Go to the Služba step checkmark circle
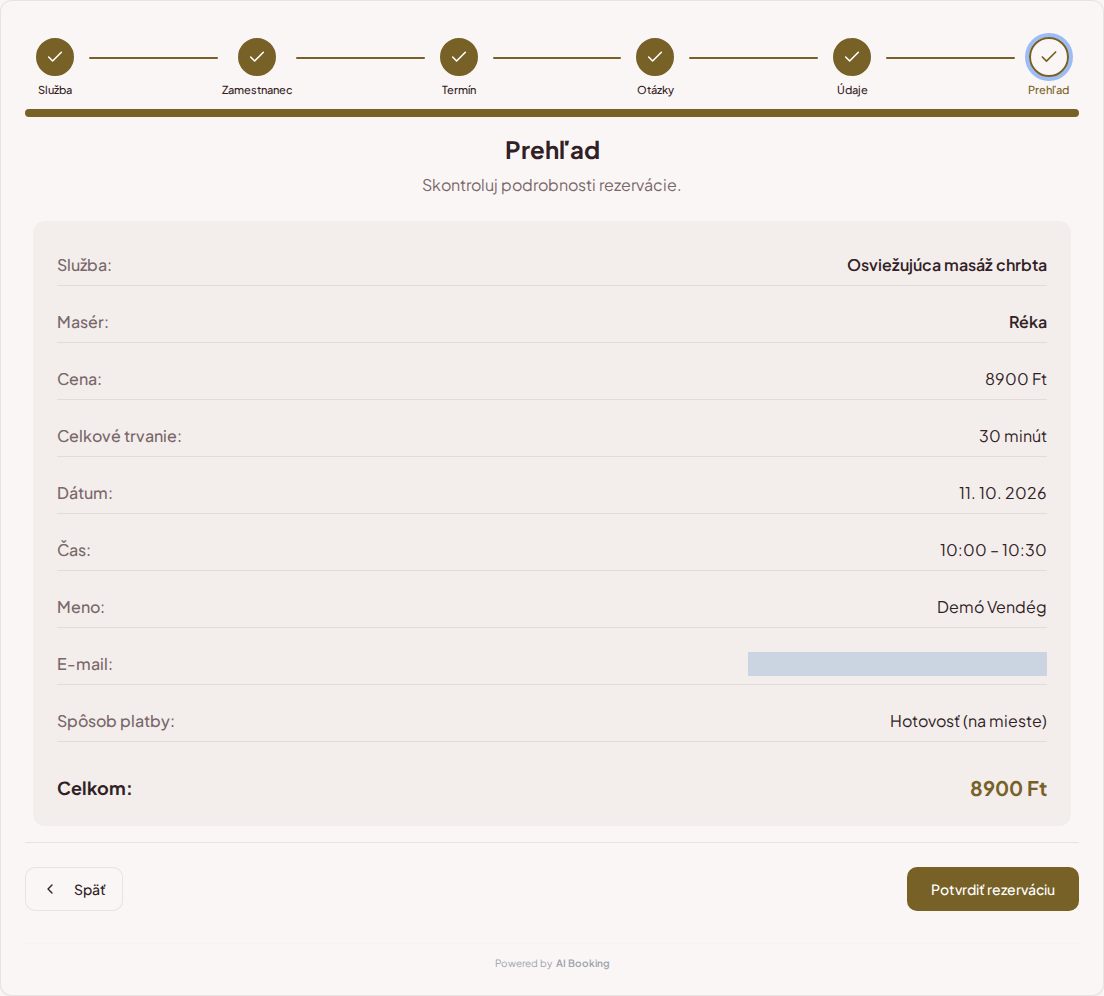Viewport: 1104px width, 996px height. pyautogui.click(x=55, y=57)
